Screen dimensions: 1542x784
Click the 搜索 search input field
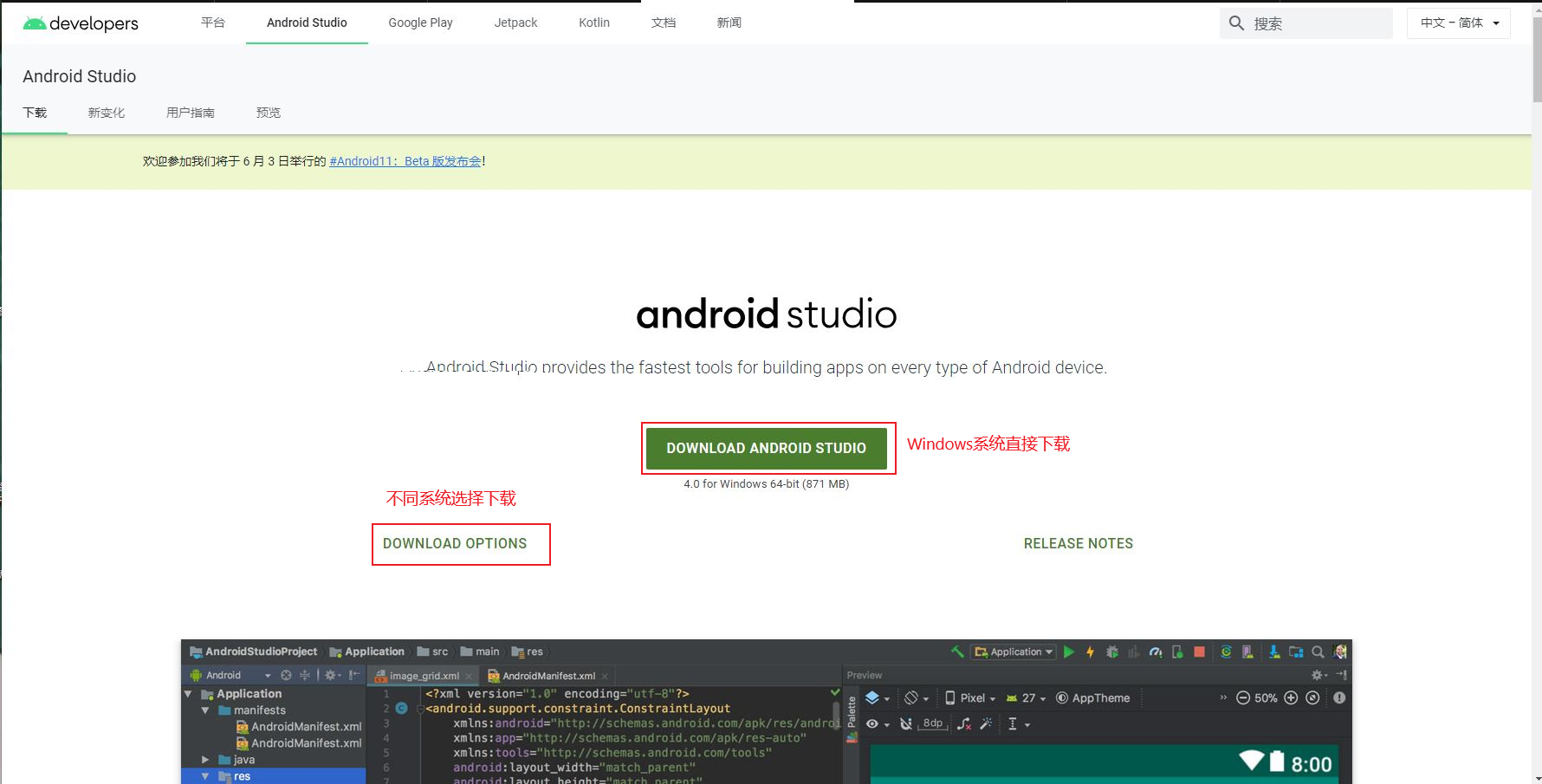coord(1306,23)
